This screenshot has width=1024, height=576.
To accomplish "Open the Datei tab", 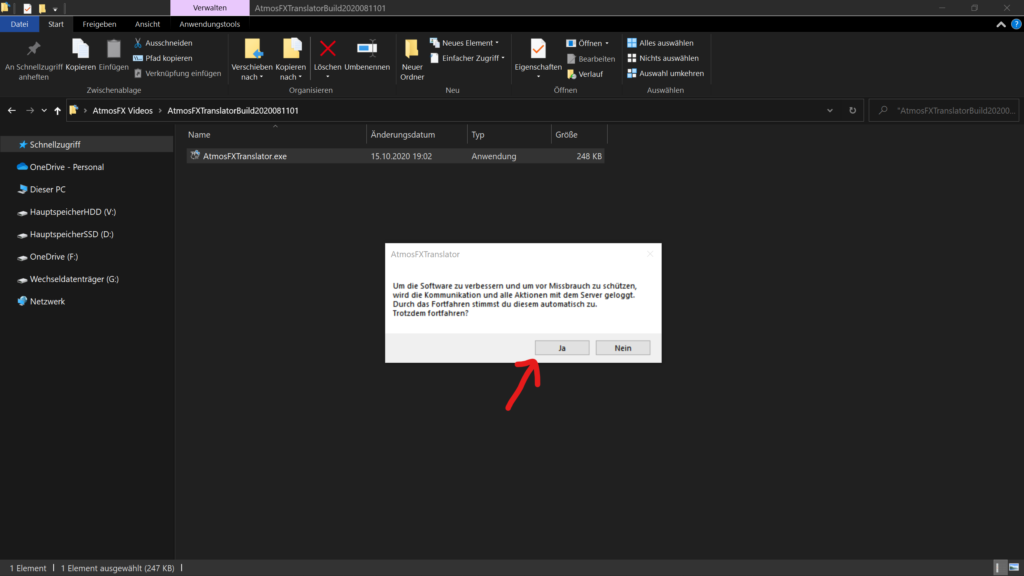I will tap(20, 24).
